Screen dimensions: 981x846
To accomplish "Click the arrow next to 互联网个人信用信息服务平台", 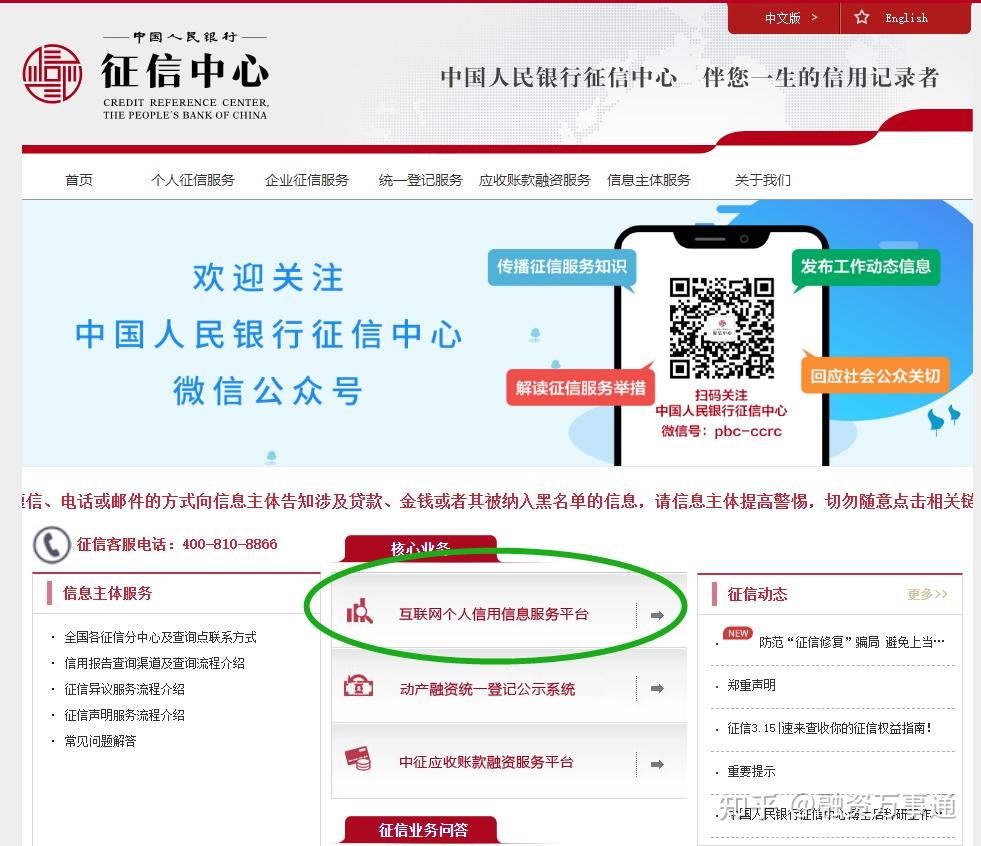I will 657,615.
